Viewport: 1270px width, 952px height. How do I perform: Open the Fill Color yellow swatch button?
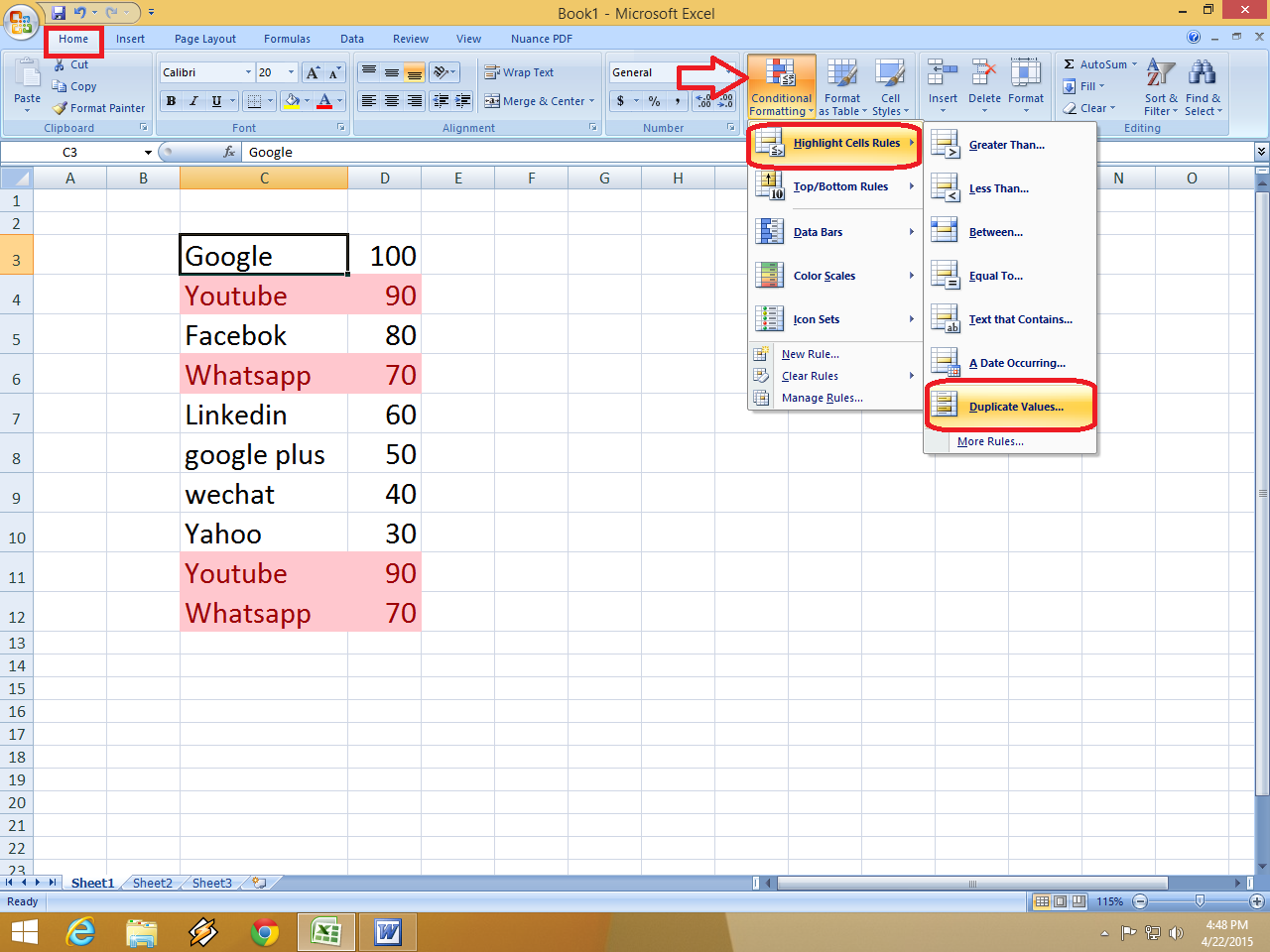(291, 101)
